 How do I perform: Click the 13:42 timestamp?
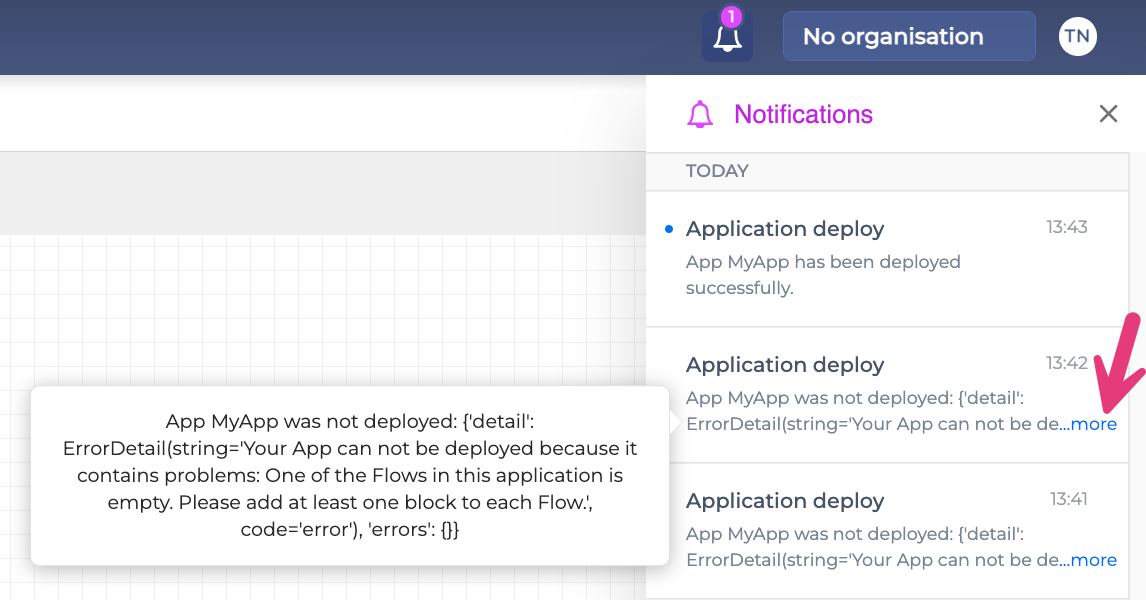tap(1066, 363)
